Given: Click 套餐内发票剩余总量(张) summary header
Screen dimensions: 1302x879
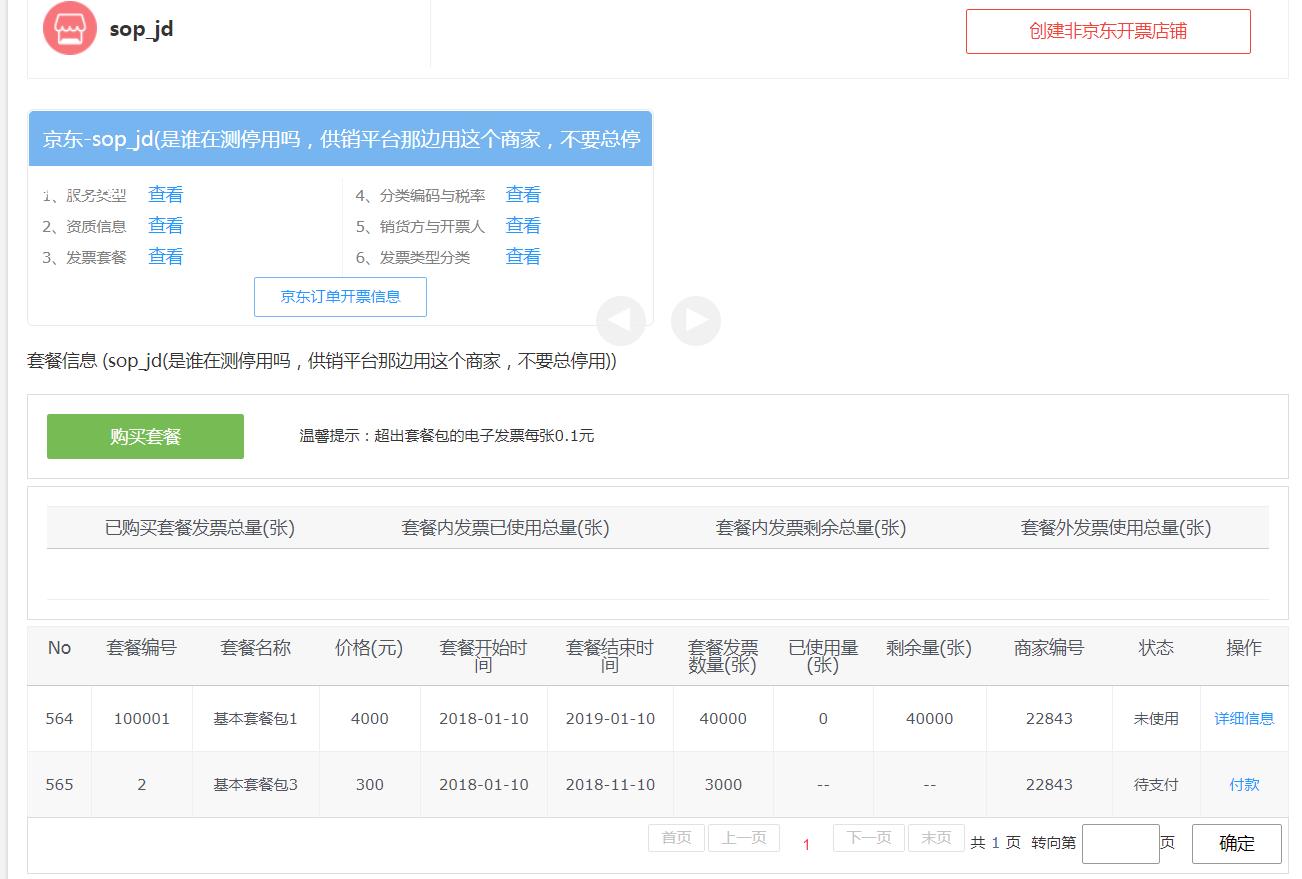Looking at the screenshot, I should 811,528.
